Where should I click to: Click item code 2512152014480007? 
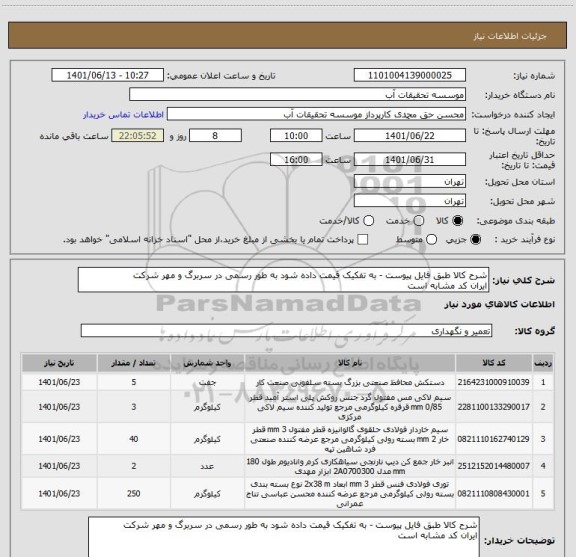pos(494,466)
